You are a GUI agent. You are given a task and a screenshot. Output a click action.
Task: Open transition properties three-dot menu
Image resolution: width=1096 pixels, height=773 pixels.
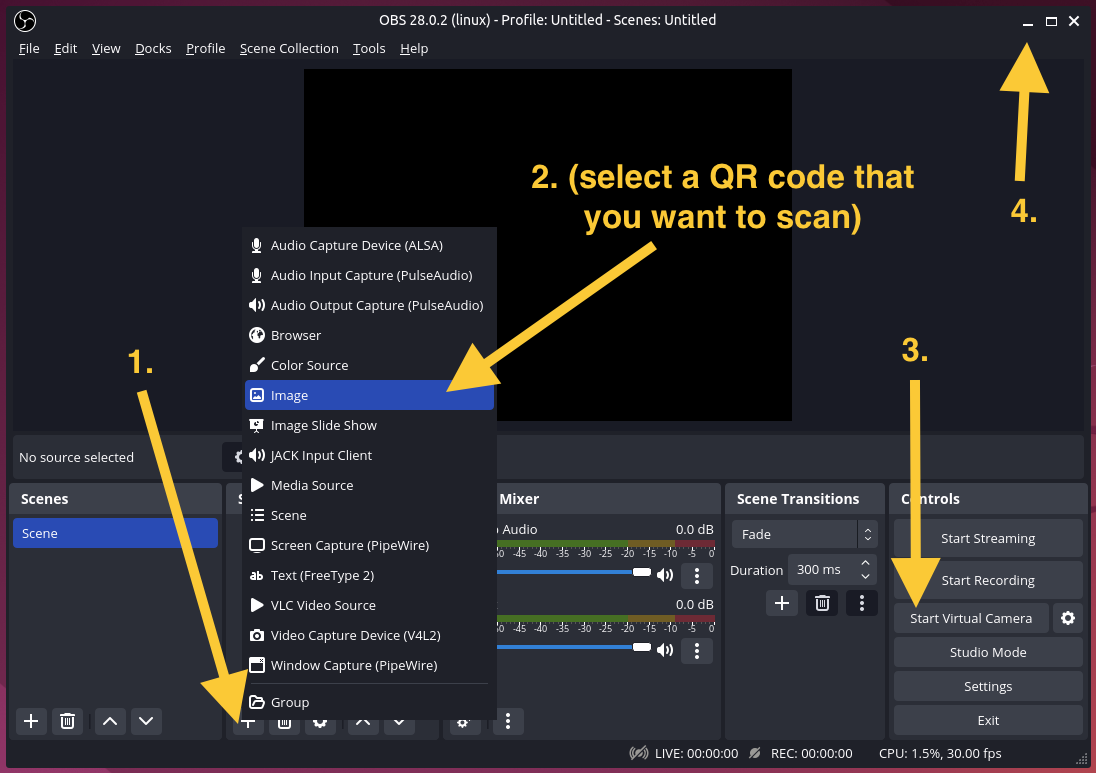click(x=862, y=602)
